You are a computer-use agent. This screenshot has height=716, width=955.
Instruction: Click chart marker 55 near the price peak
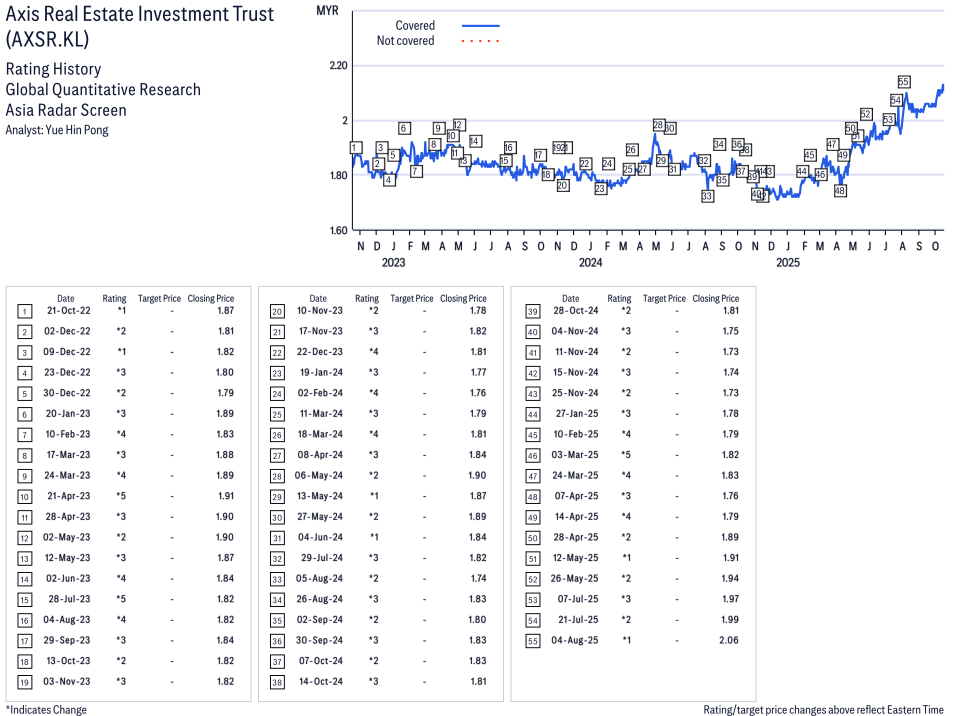click(903, 82)
